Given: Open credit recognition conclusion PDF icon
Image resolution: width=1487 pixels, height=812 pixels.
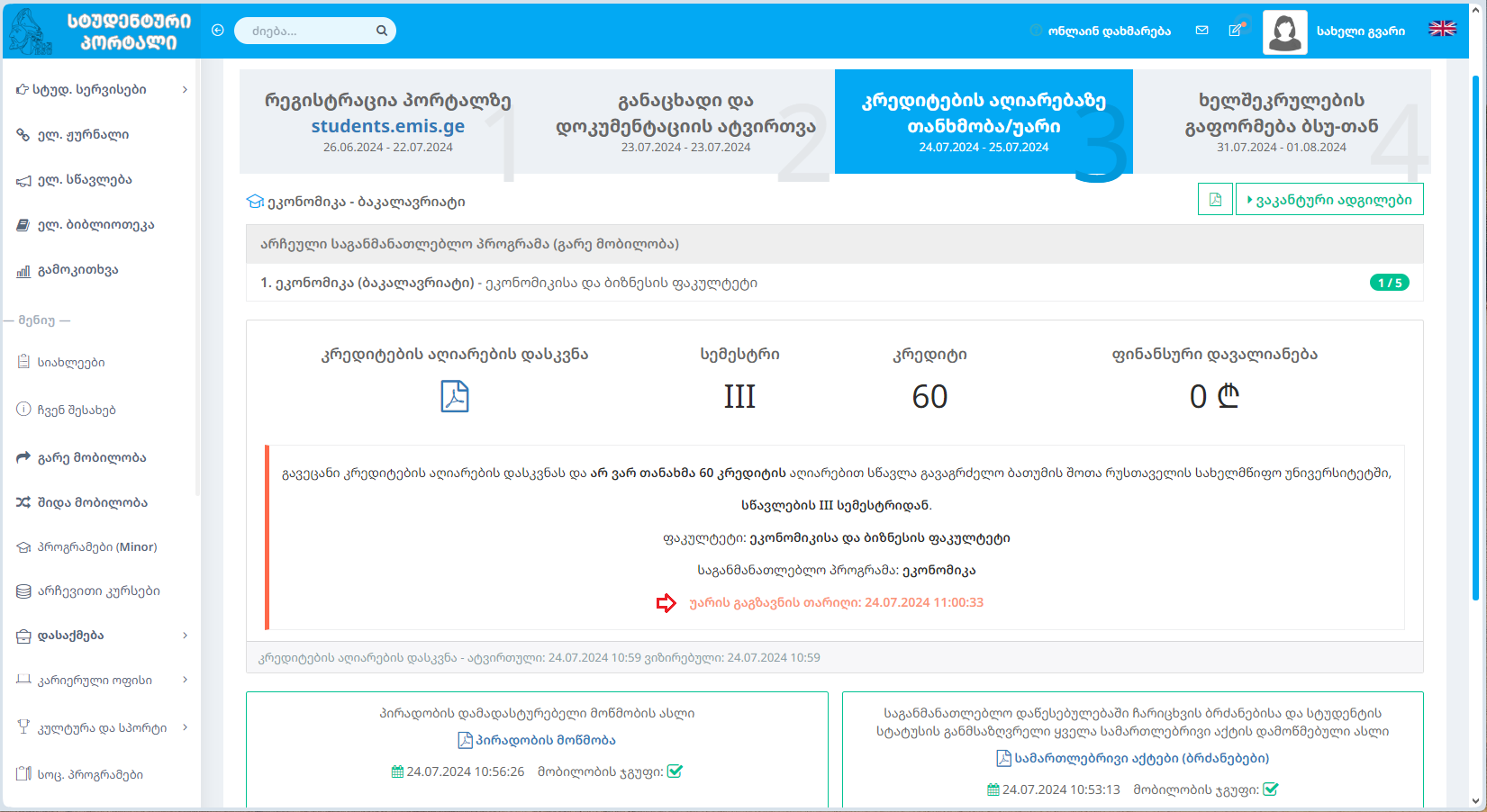Looking at the screenshot, I should 455,396.
